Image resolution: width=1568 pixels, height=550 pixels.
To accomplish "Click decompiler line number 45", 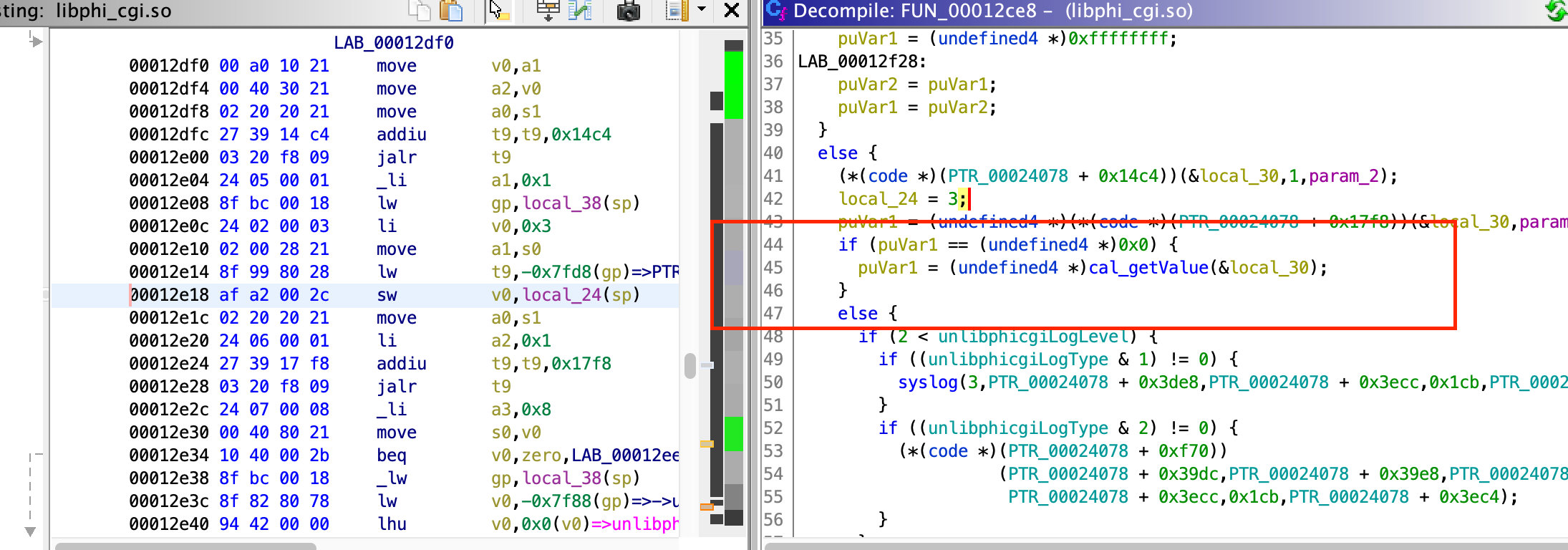I will coord(773,268).
